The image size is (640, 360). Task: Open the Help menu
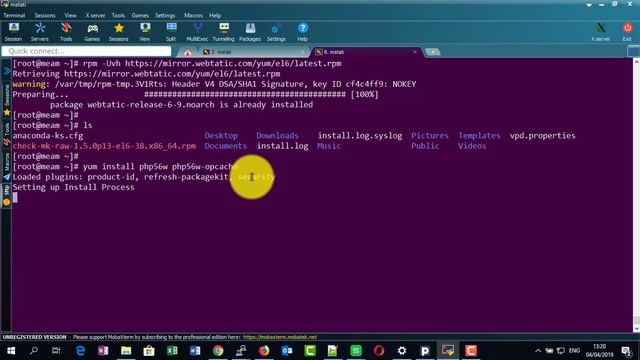(x=215, y=15)
